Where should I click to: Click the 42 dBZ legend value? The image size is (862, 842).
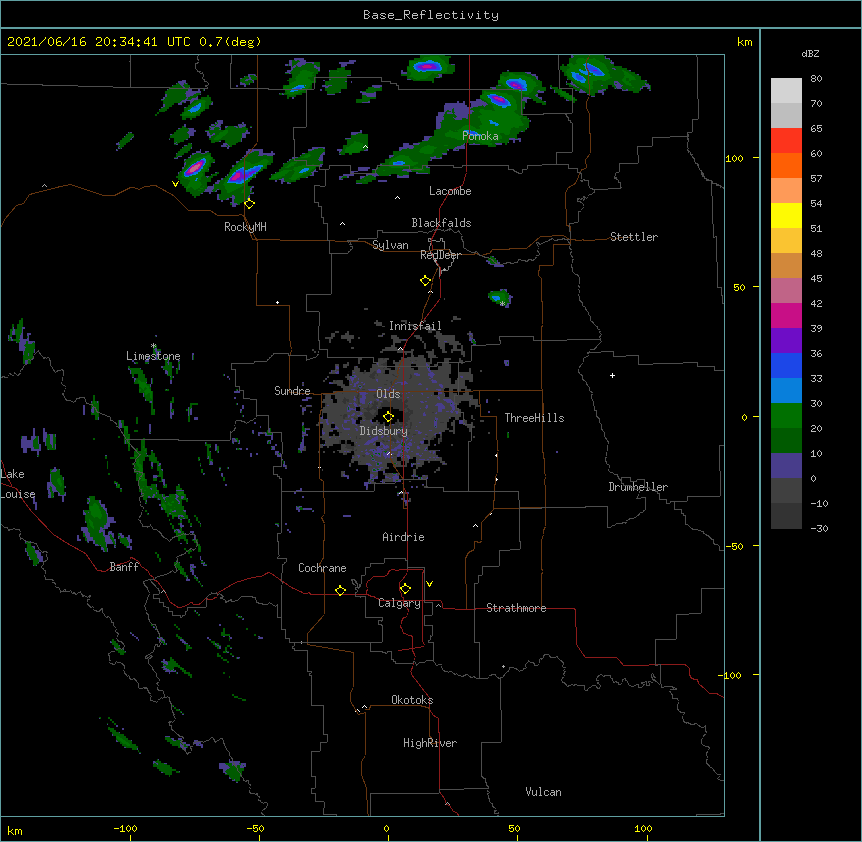pos(816,303)
